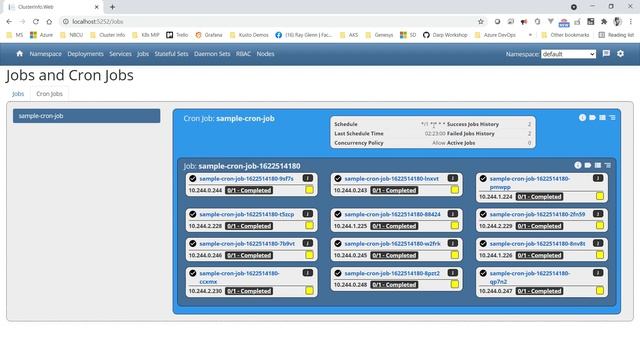Click yellow status square on pod 9sf7s
This screenshot has width=640, height=360.
tap(309, 190)
